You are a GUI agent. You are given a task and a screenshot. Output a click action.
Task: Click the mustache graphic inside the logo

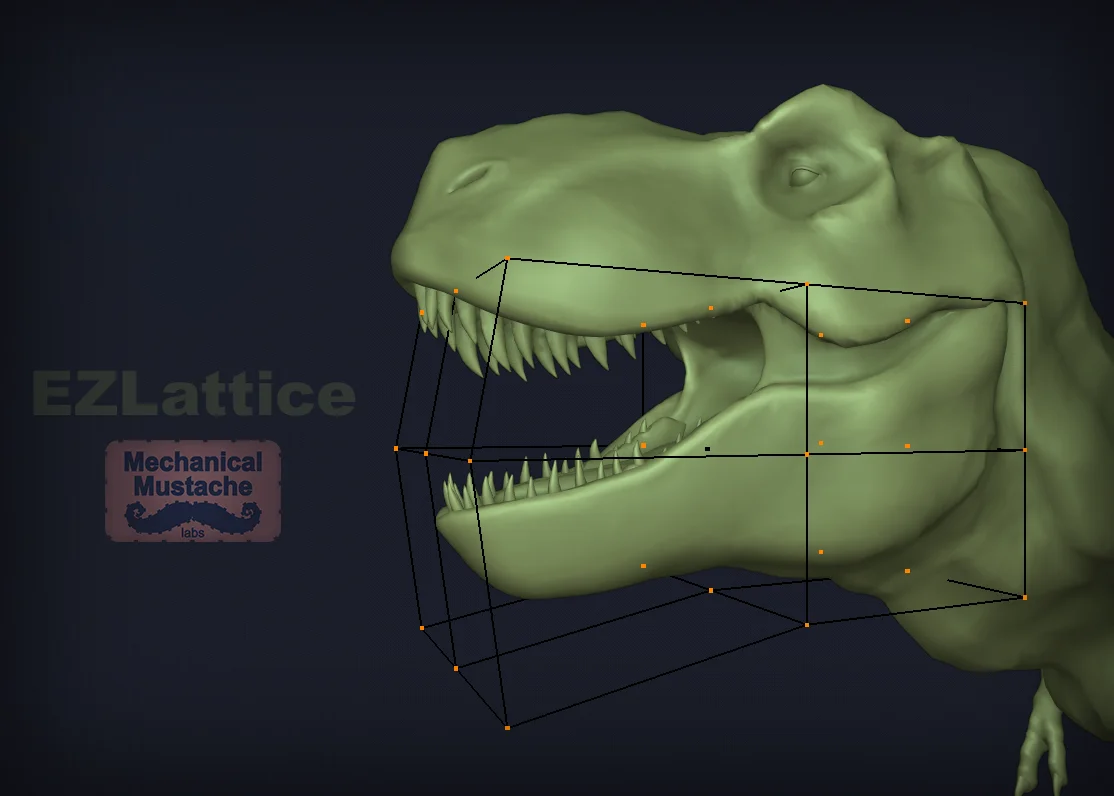(x=193, y=515)
